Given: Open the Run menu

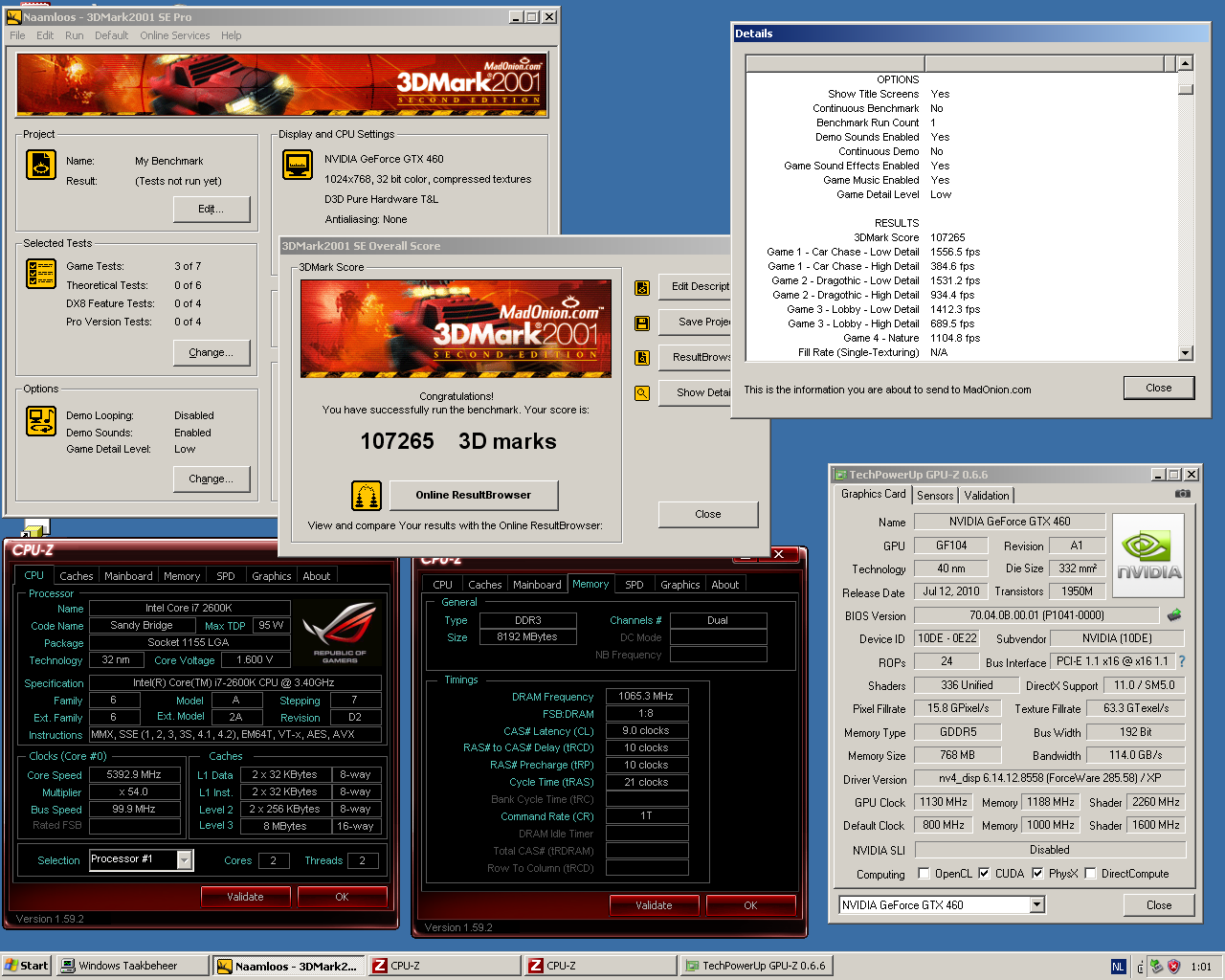Looking at the screenshot, I should 75,35.
